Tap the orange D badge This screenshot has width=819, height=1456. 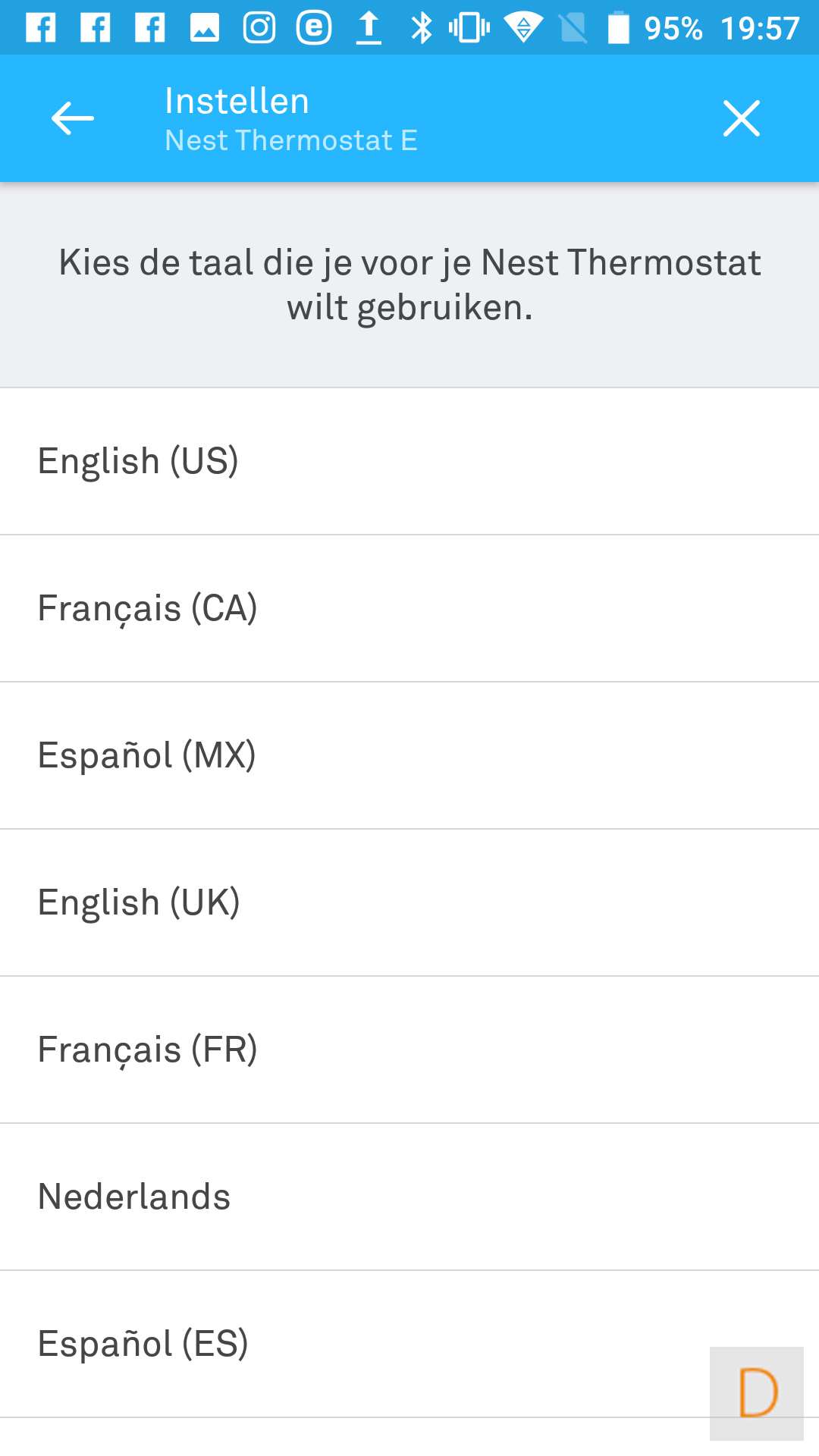click(757, 1393)
